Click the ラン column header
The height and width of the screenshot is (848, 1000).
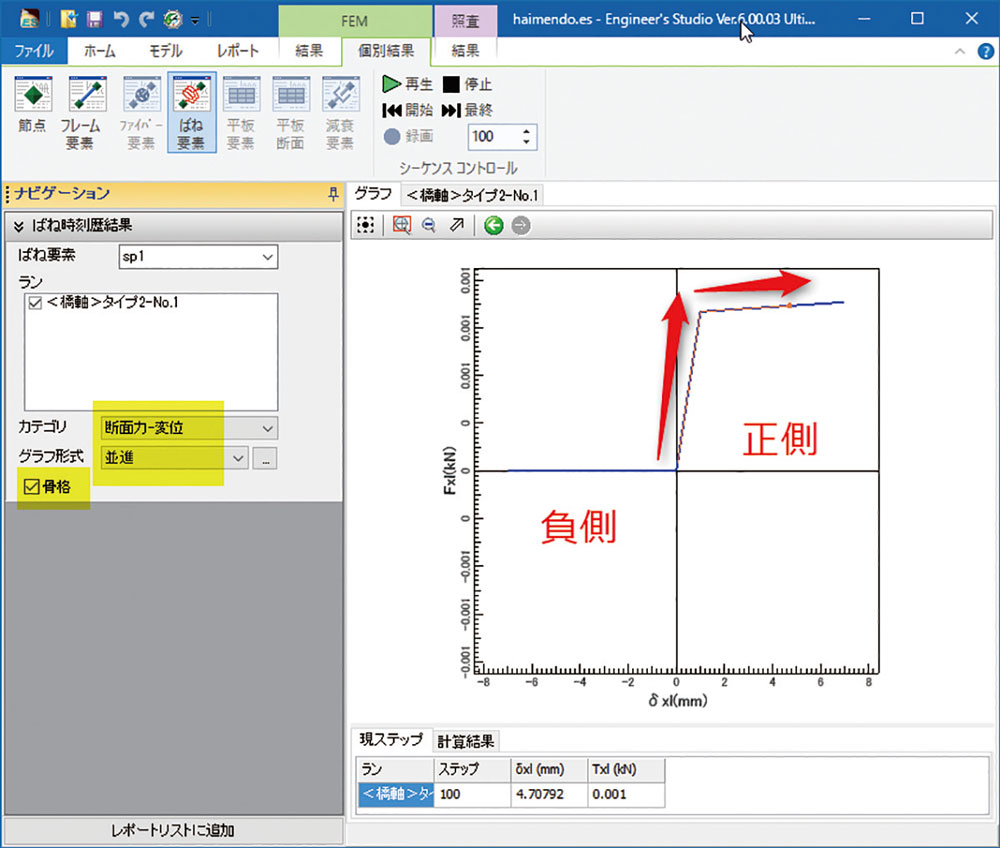(x=396, y=770)
